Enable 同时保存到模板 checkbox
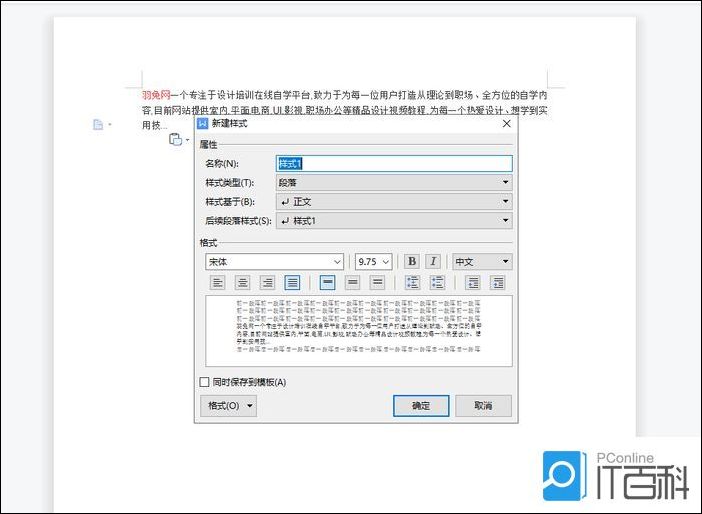This screenshot has width=702, height=514. [x=204, y=382]
